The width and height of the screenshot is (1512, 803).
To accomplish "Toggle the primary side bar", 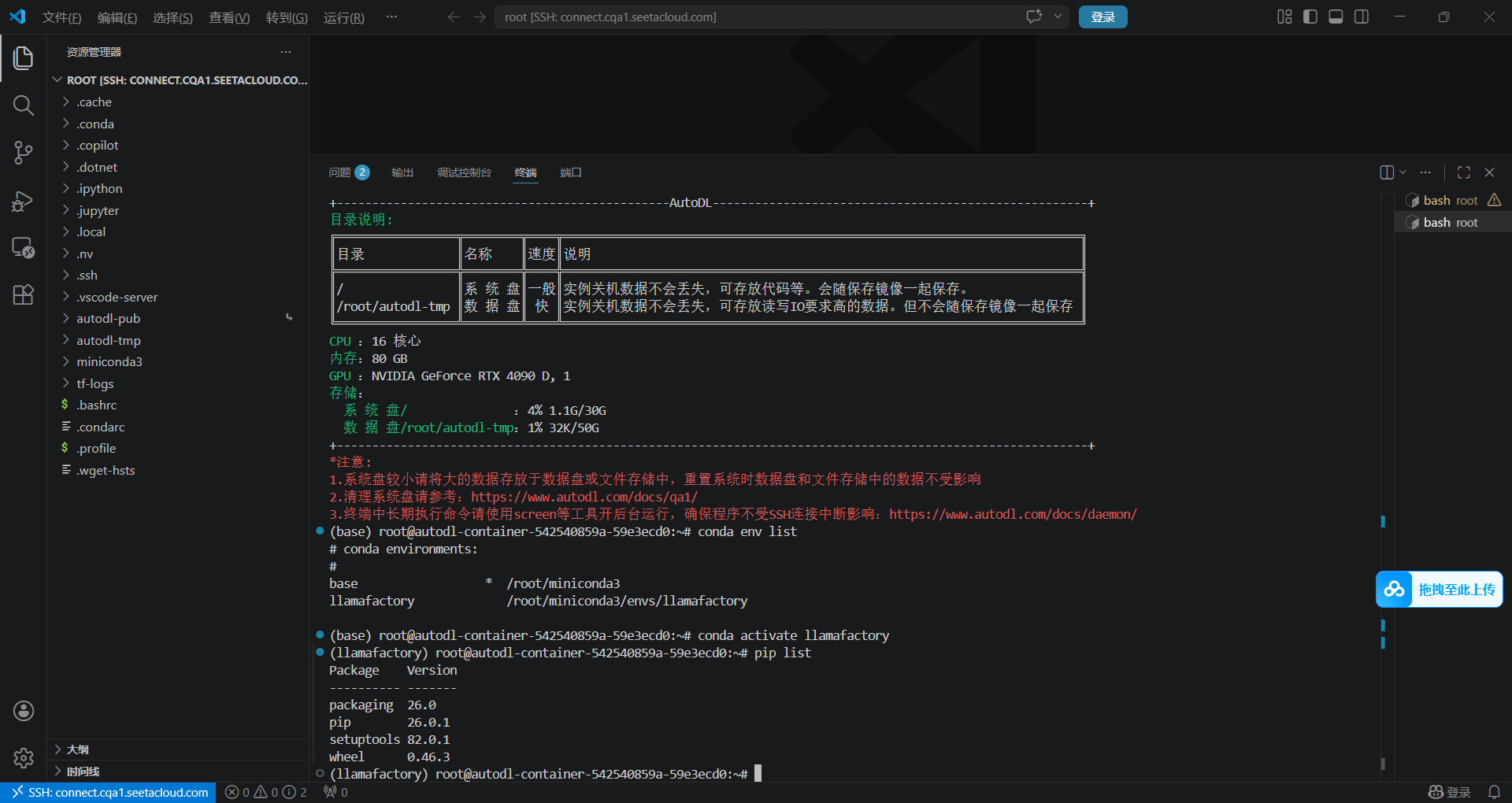I will point(1310,17).
